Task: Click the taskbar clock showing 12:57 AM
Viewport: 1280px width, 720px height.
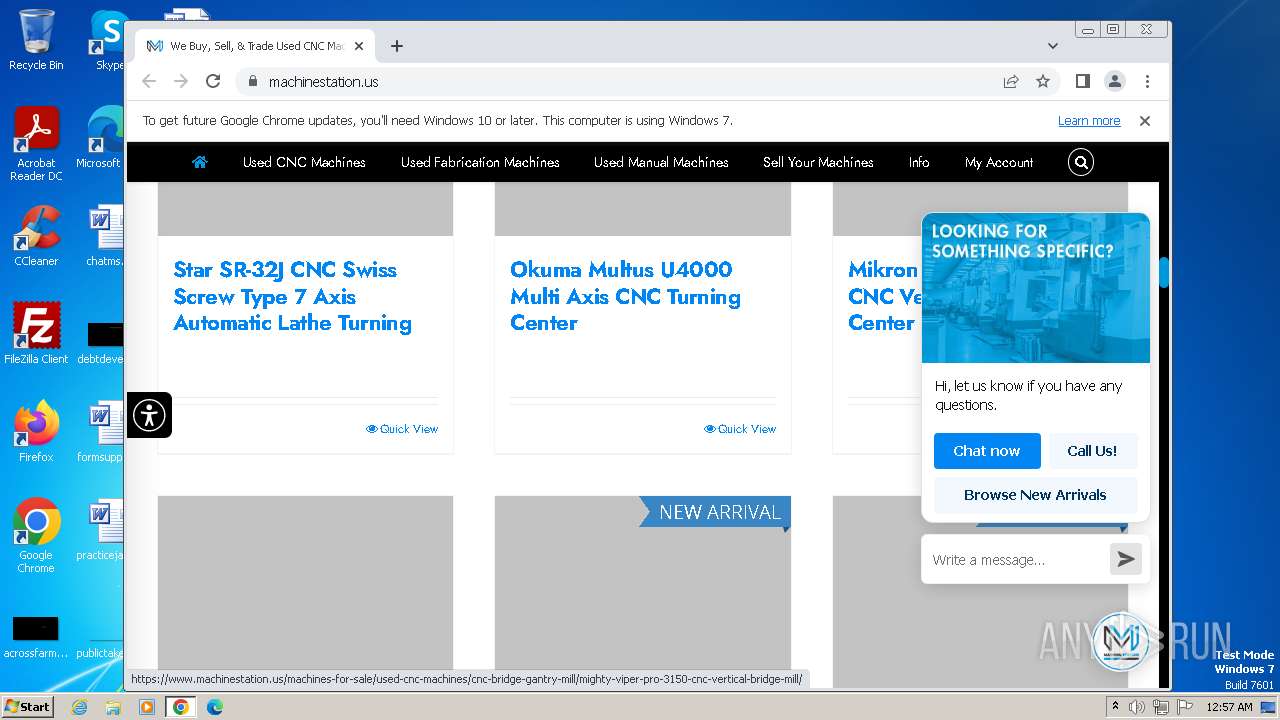Action: (x=1229, y=707)
